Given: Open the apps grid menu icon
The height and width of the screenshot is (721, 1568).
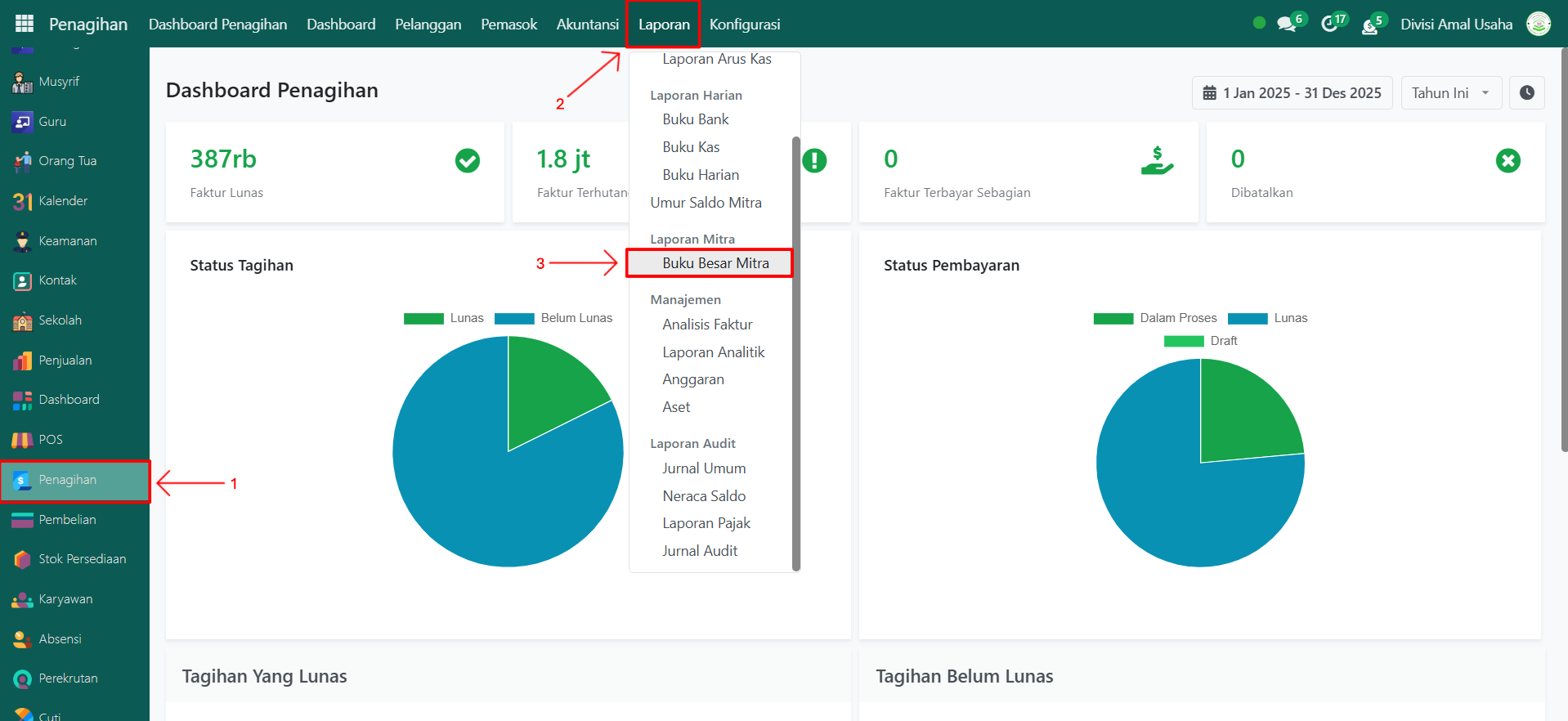Looking at the screenshot, I should 25,24.
